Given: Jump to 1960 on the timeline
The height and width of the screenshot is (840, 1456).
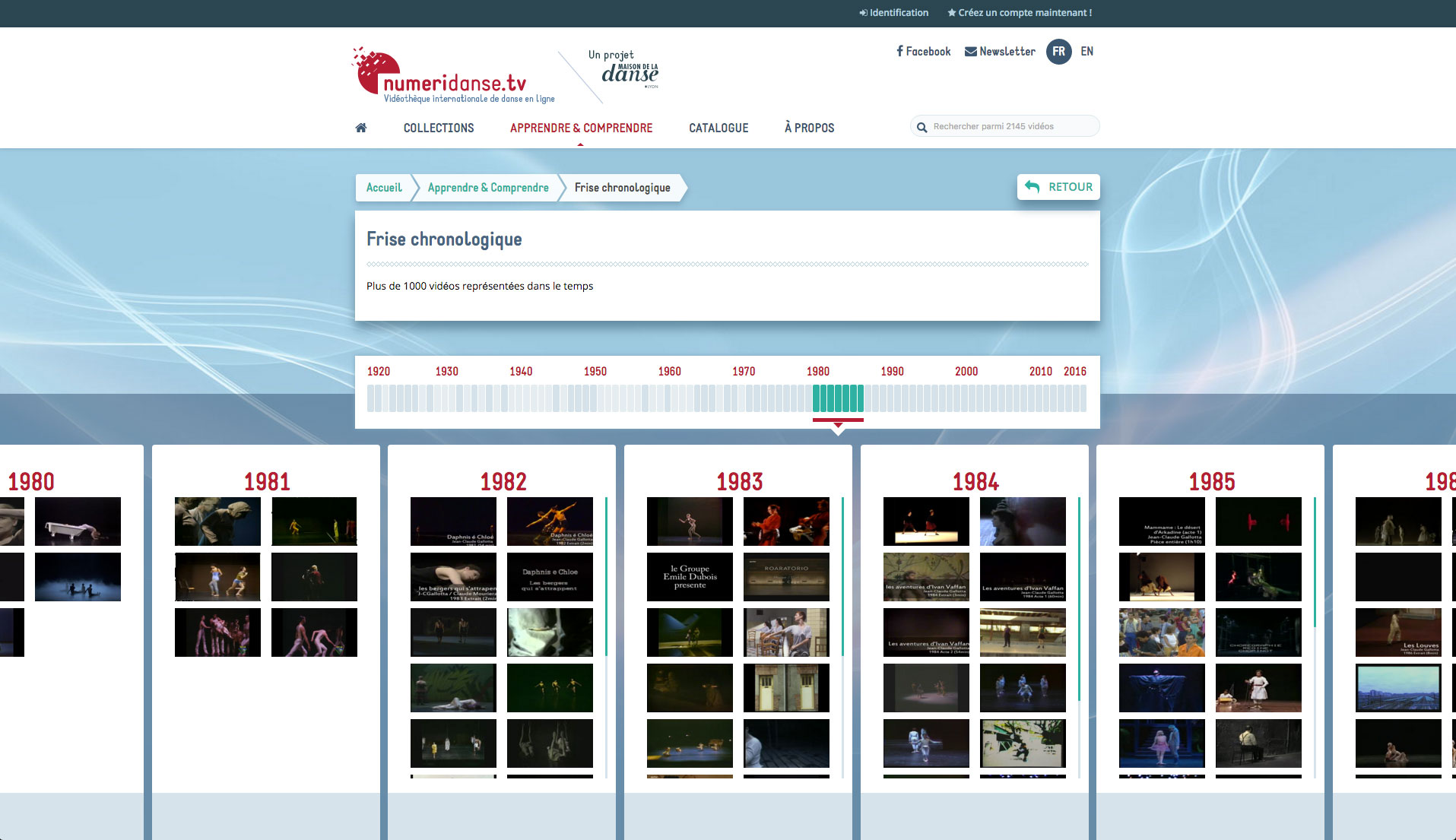Looking at the screenshot, I should (x=670, y=372).
